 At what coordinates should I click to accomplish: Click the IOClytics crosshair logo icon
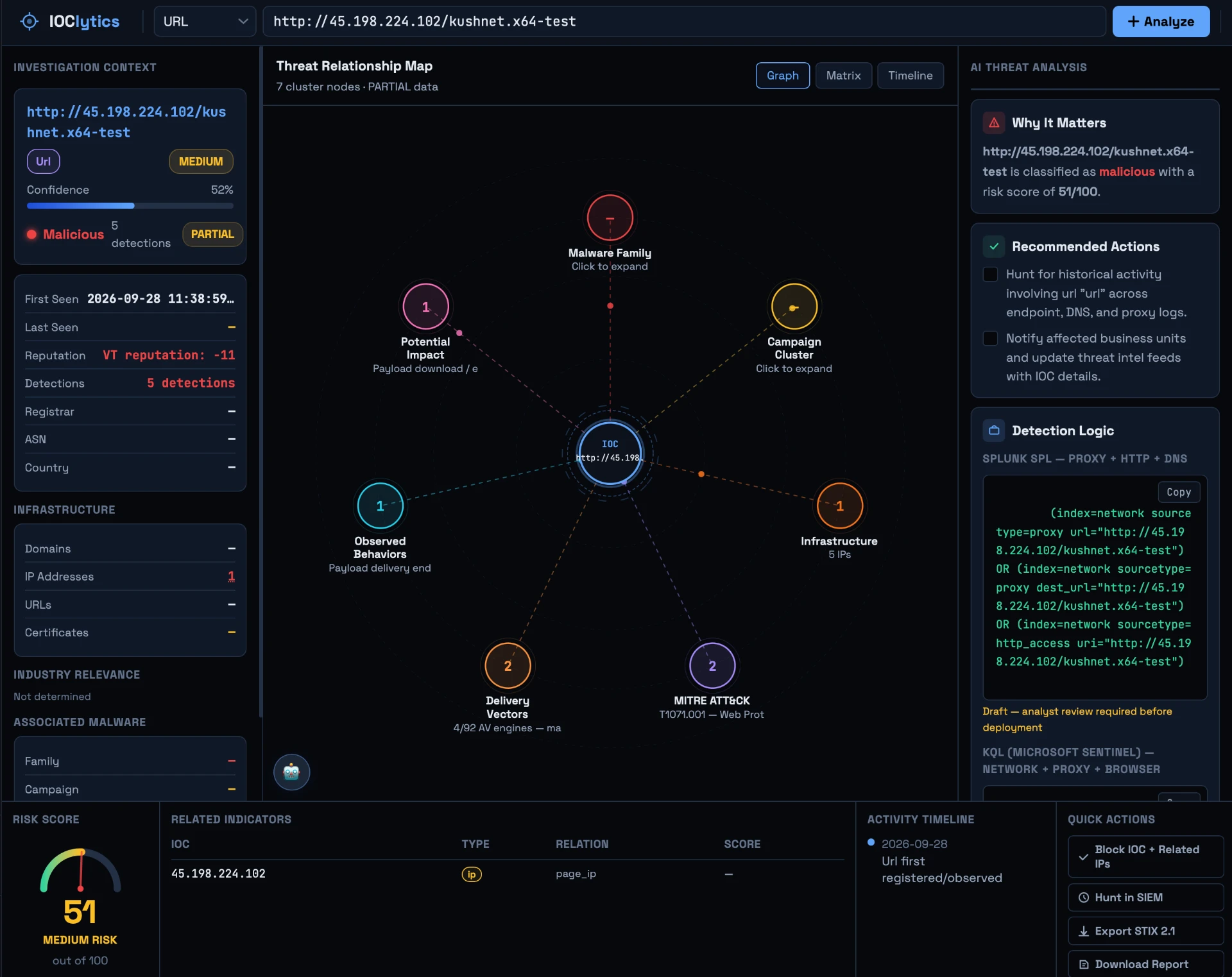tap(30, 22)
